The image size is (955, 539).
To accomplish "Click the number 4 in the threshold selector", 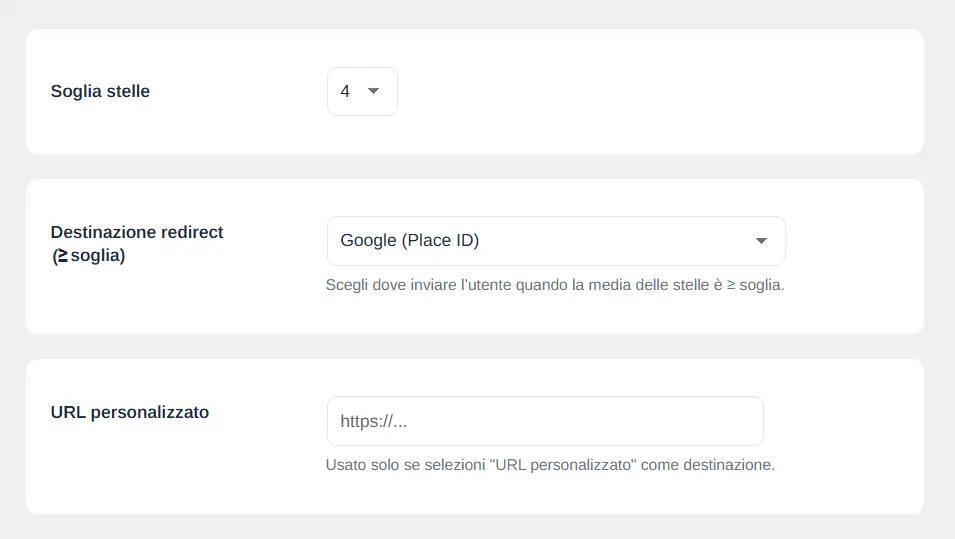I will pos(345,91).
